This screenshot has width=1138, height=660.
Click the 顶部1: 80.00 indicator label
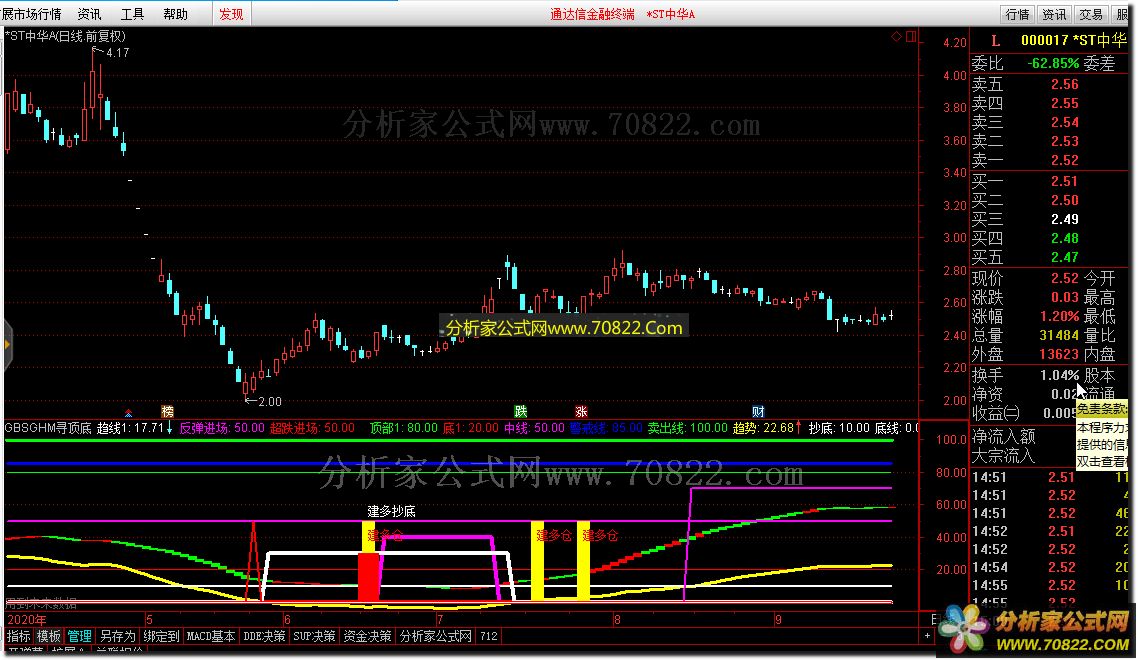(x=404, y=428)
